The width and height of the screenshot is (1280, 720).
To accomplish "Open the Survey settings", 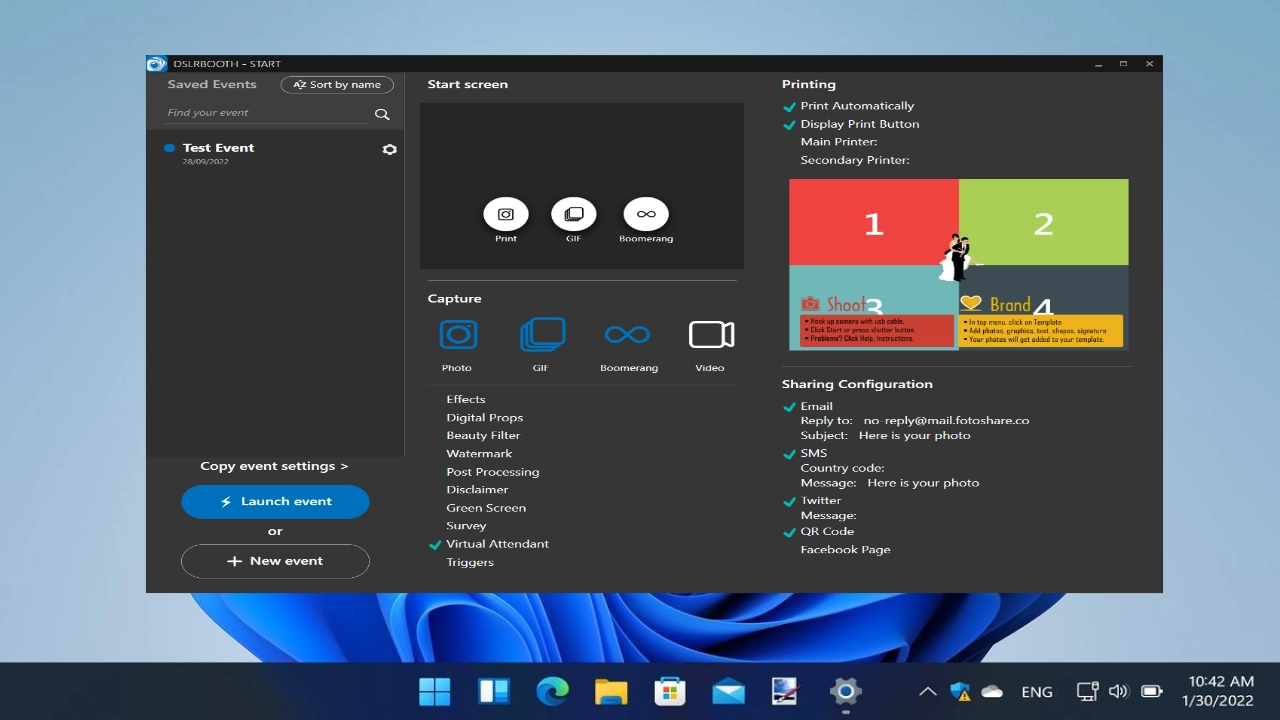I will (x=466, y=526).
